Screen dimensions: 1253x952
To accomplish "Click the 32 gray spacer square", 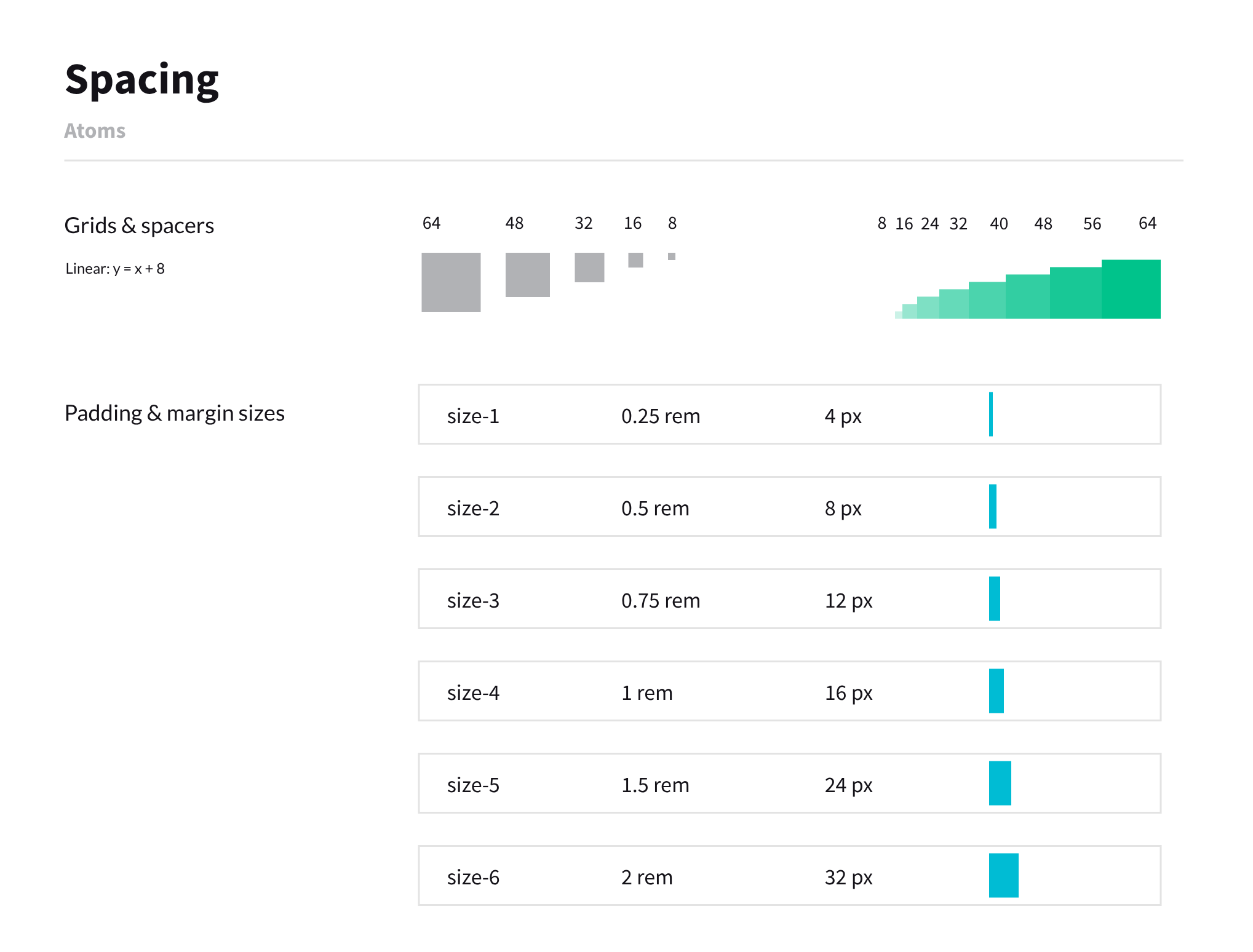I will coord(589,267).
